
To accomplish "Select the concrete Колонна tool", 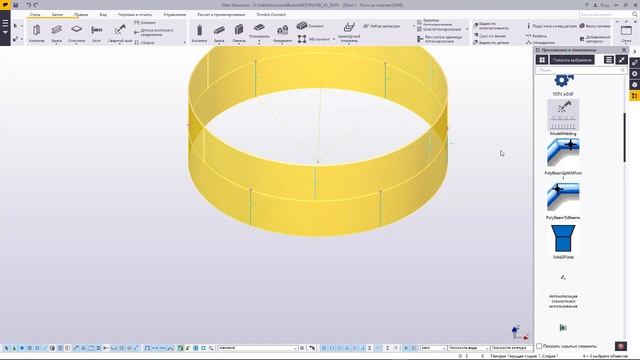I will tap(199, 33).
